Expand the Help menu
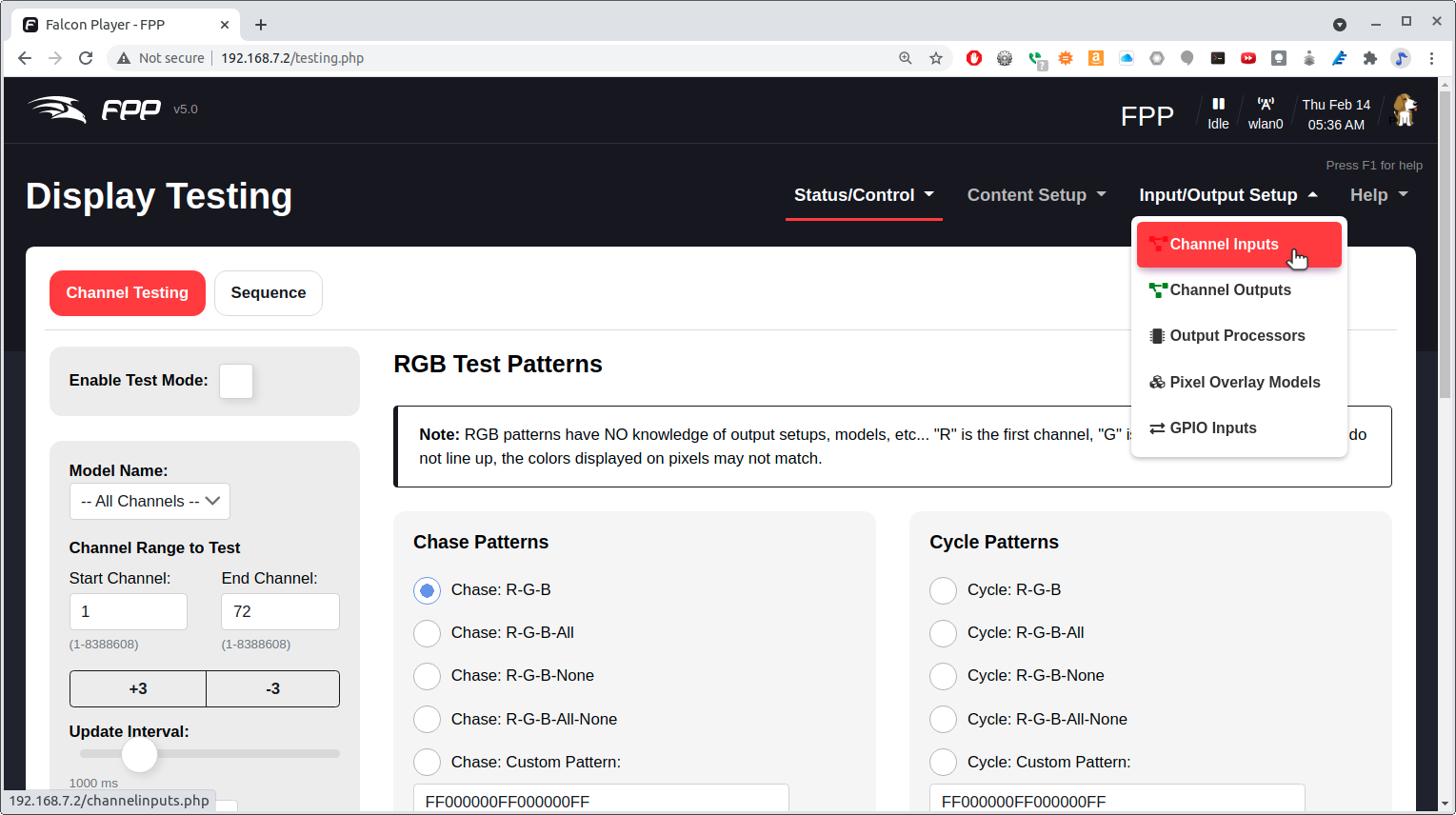The image size is (1456, 815). [x=1378, y=195]
